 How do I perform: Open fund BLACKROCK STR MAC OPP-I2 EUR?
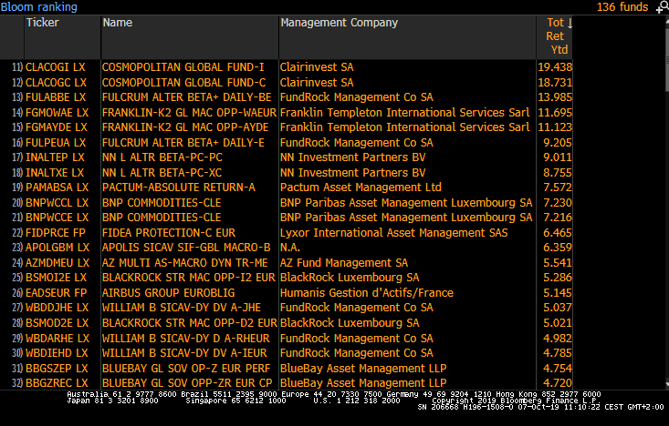point(189,277)
